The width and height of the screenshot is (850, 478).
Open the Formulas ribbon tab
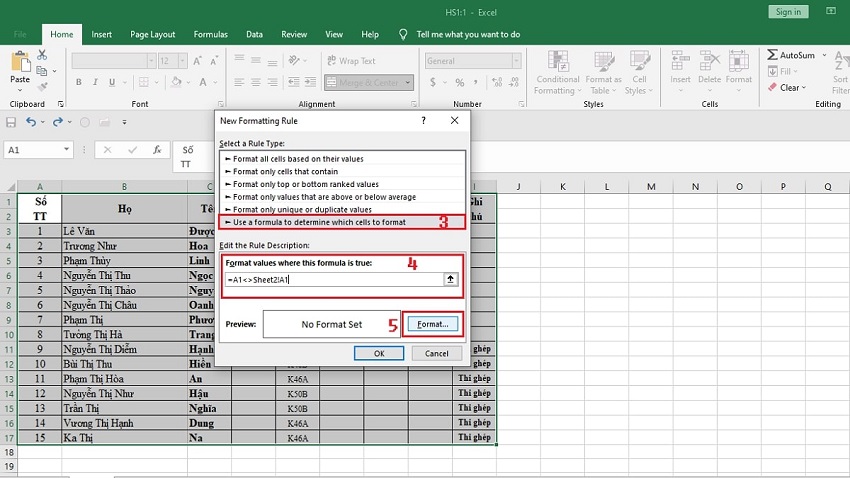[x=210, y=34]
